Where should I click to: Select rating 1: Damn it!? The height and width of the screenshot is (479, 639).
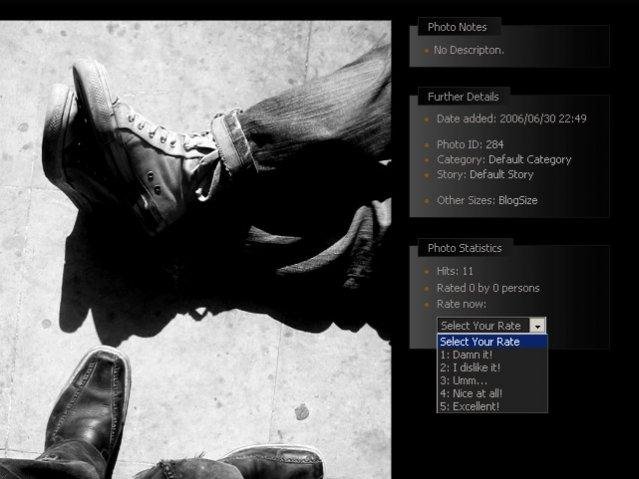pos(492,355)
